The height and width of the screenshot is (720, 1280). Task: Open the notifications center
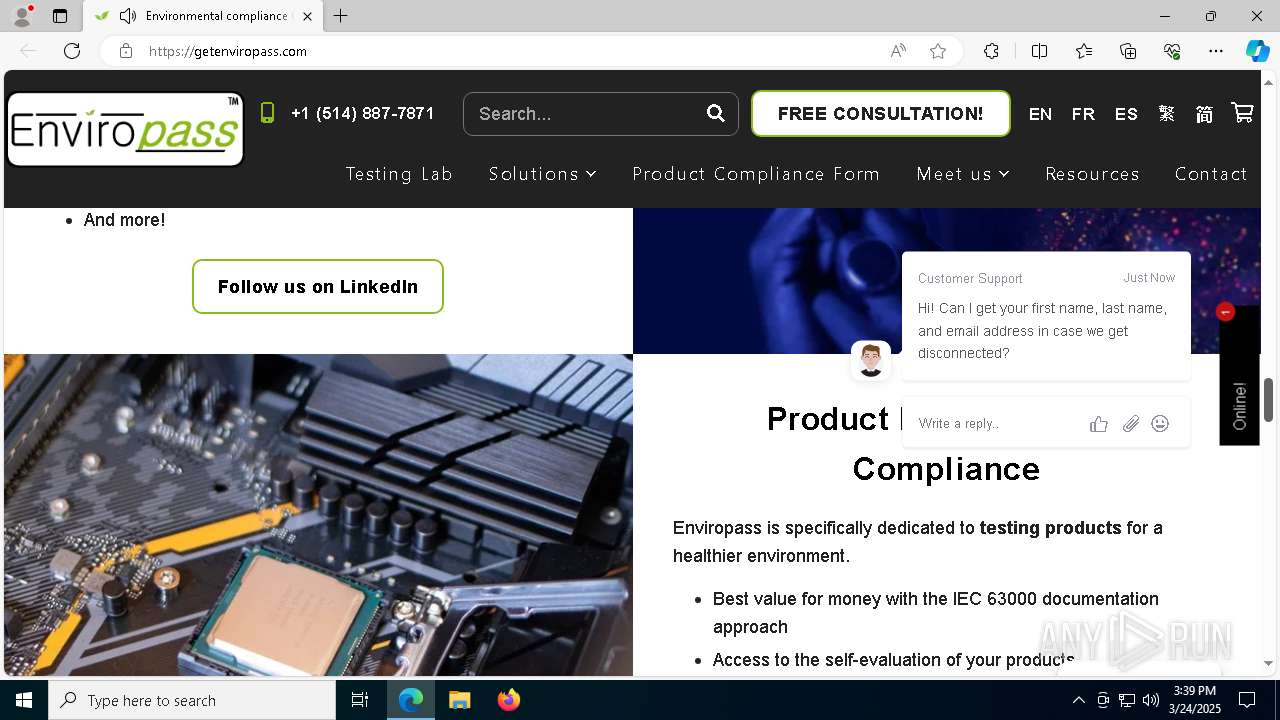[1247, 700]
